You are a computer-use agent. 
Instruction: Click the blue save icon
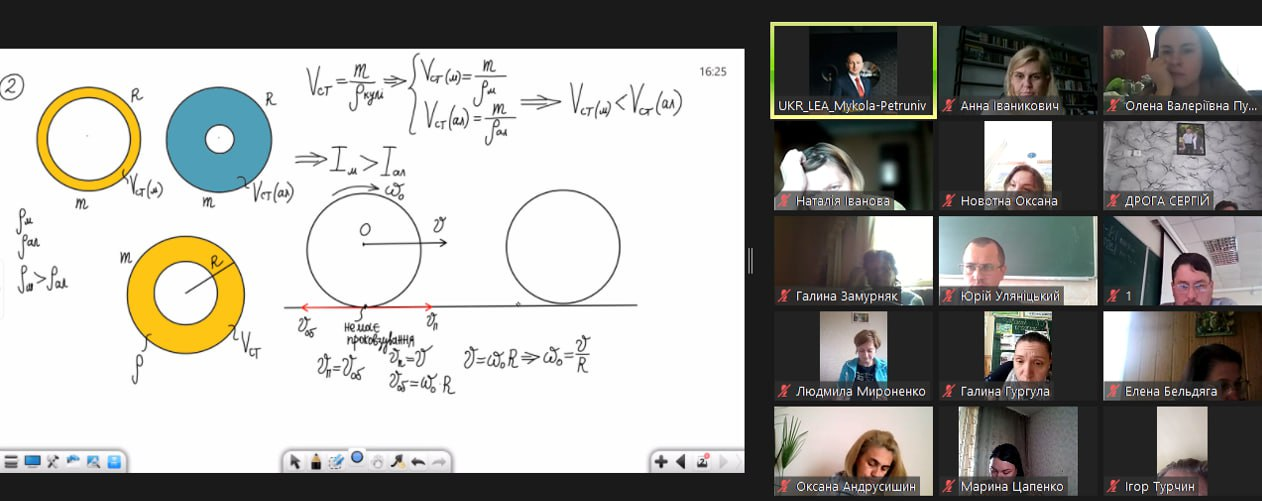[113, 461]
